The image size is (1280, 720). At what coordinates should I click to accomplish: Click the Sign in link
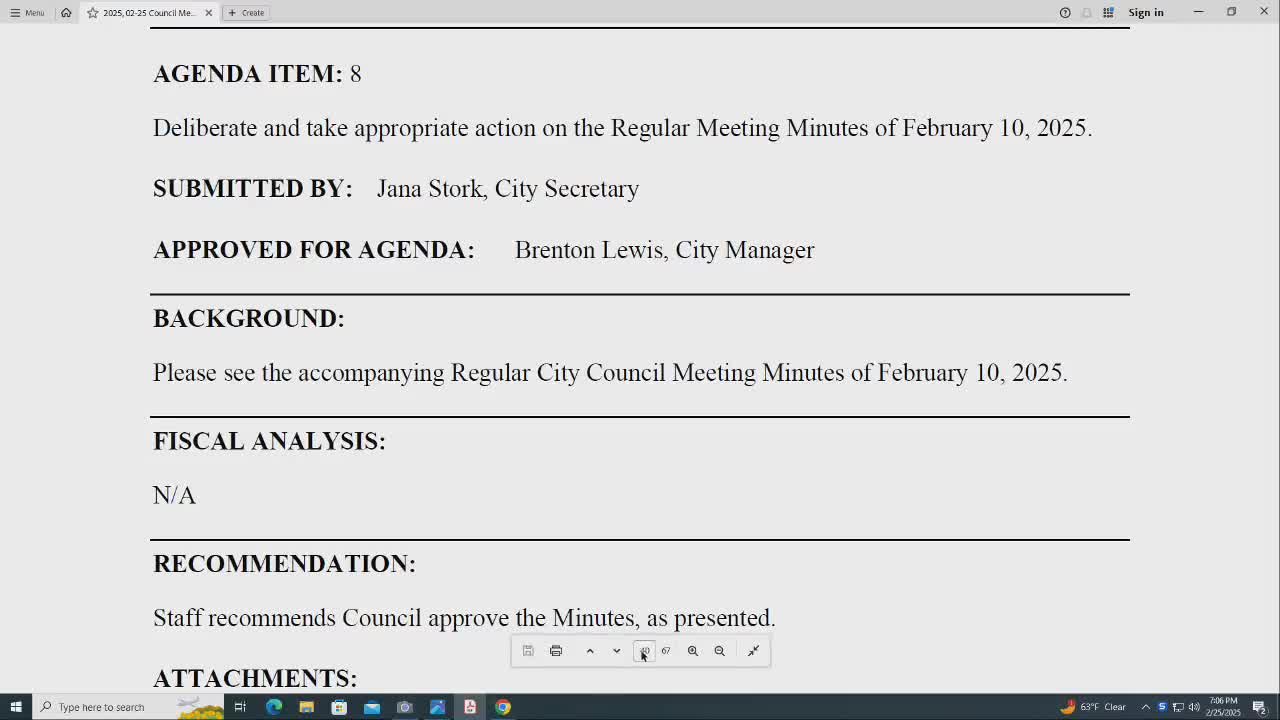(x=1146, y=13)
